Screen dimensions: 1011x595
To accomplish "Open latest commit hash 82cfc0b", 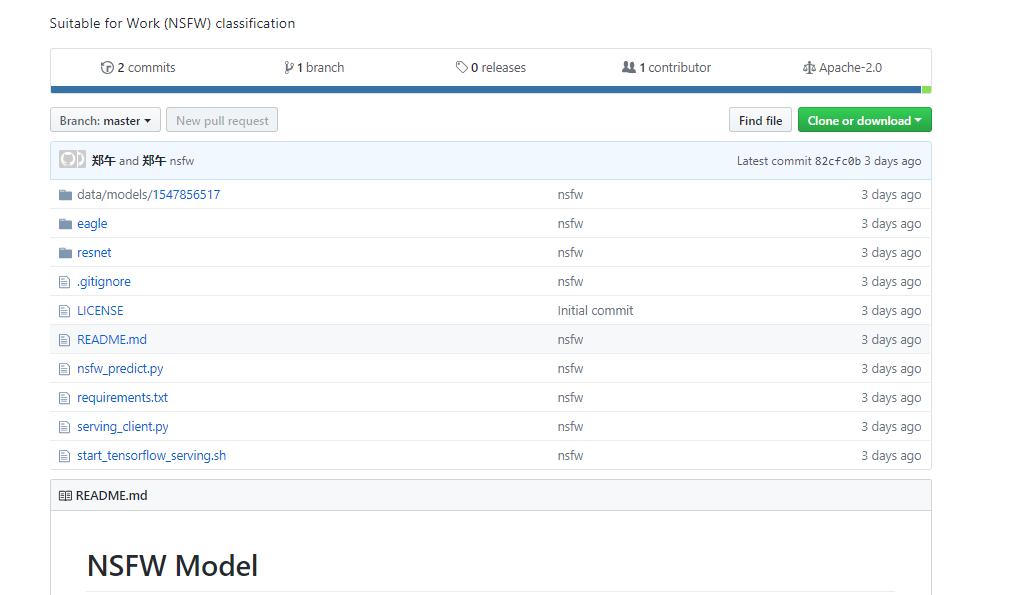I will (x=838, y=161).
